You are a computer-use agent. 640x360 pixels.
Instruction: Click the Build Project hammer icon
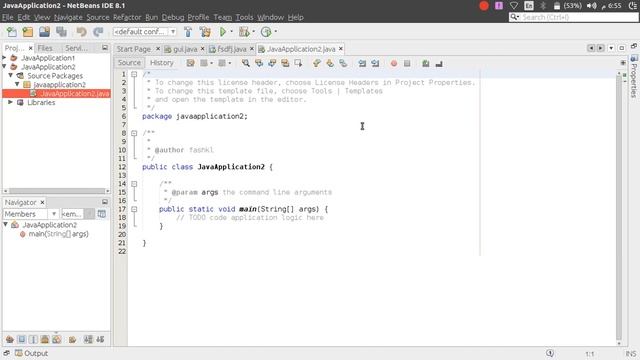pyautogui.click(x=188, y=32)
